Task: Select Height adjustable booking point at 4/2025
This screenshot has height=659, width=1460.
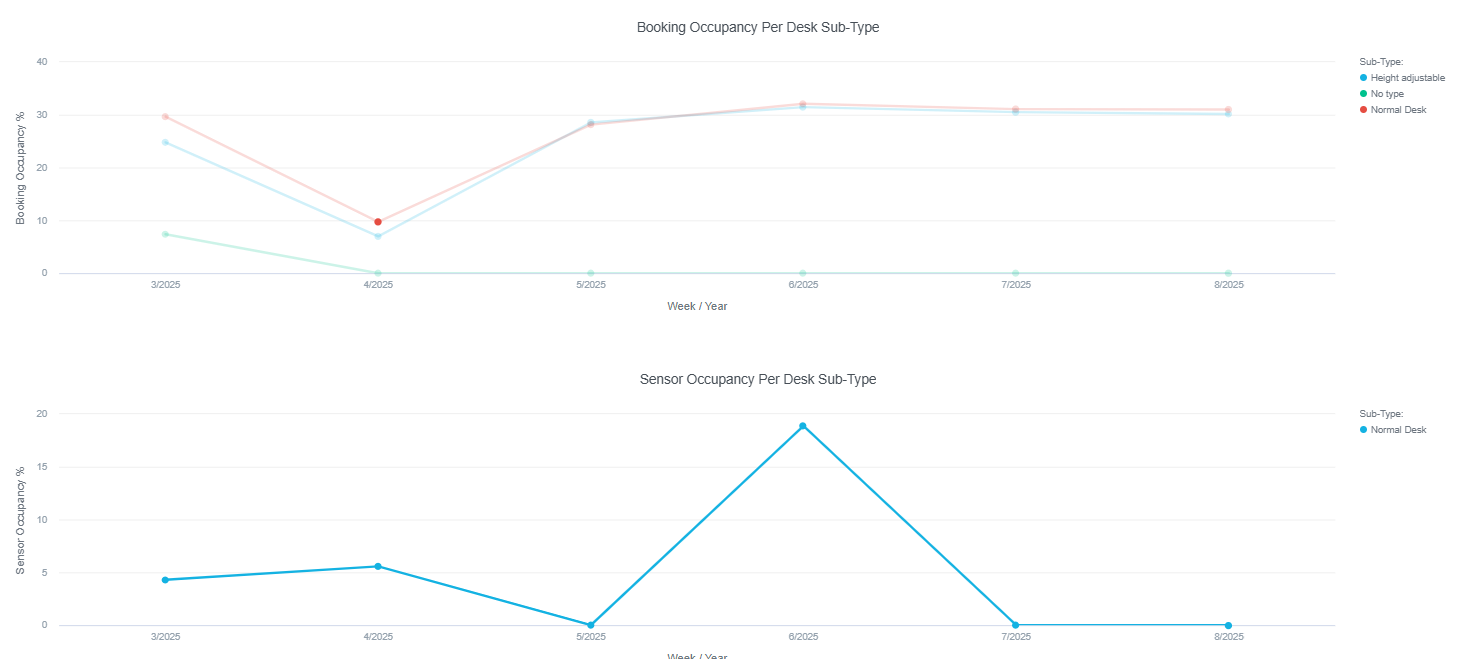Action: (x=378, y=236)
